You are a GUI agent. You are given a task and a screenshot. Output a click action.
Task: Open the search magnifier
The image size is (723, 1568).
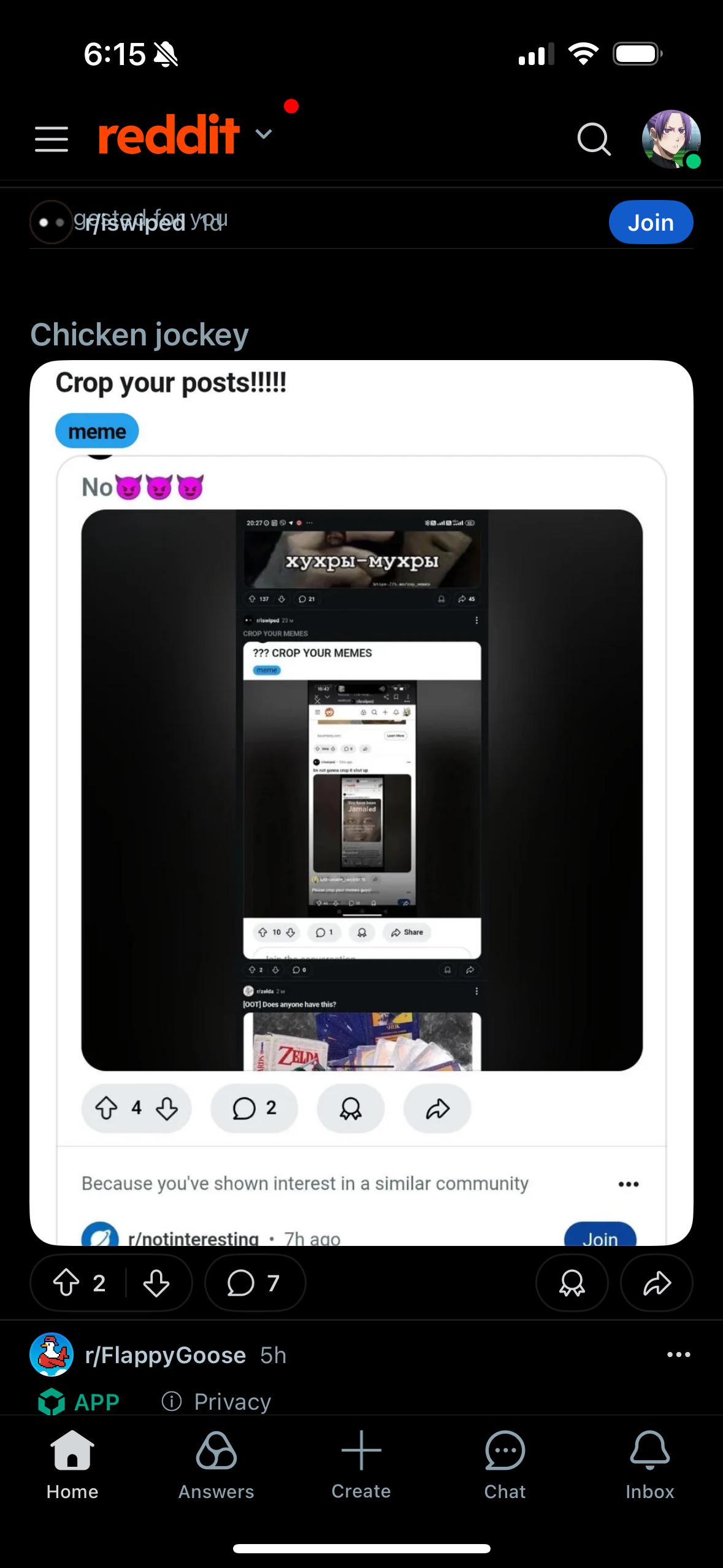click(594, 139)
